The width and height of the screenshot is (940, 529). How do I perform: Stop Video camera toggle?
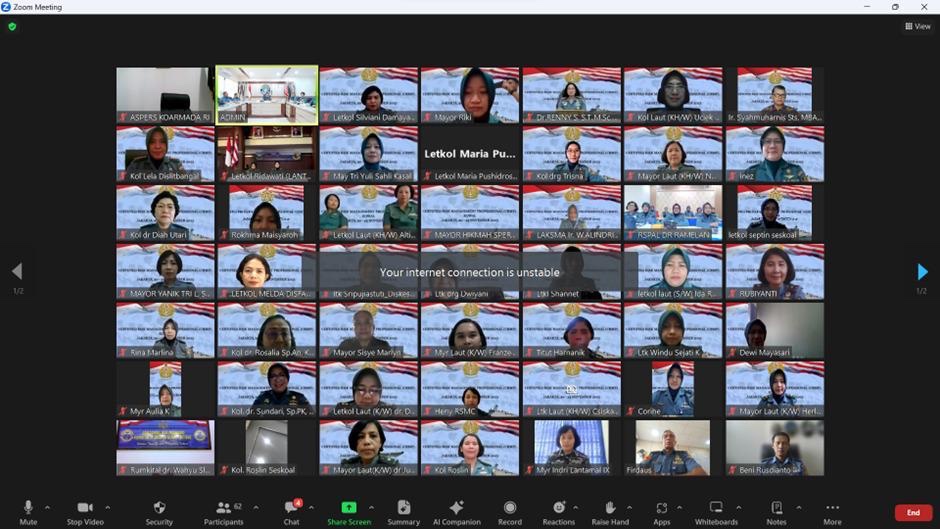click(x=87, y=511)
